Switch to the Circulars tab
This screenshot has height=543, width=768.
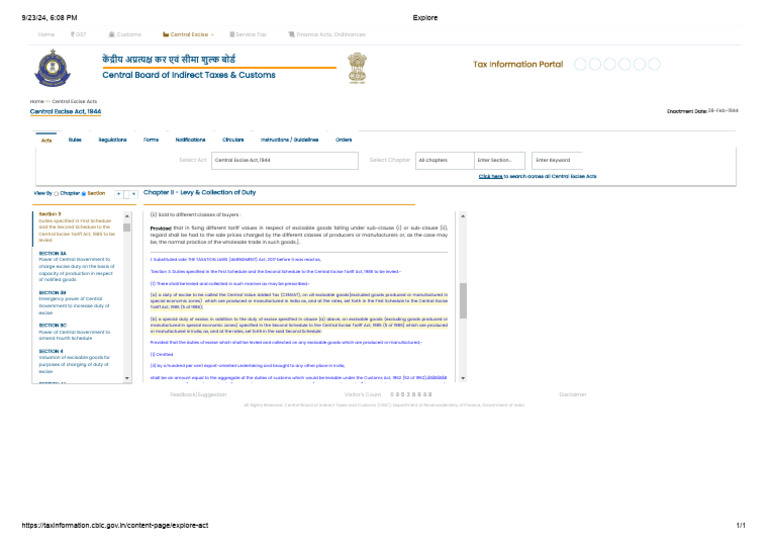[x=233, y=140]
